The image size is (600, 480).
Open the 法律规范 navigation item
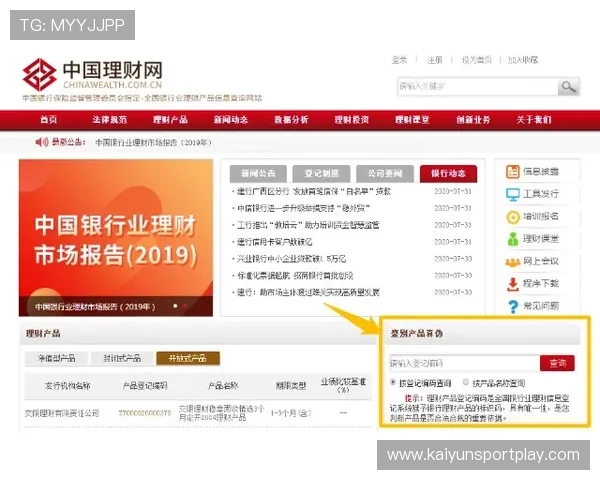(109, 120)
